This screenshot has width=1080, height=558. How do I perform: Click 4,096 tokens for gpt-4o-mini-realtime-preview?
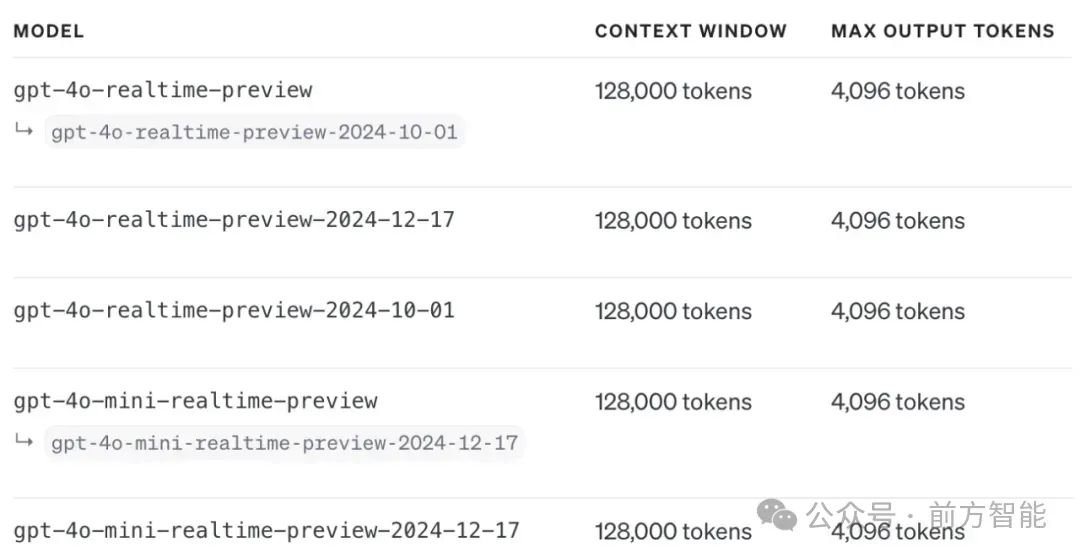coord(897,402)
